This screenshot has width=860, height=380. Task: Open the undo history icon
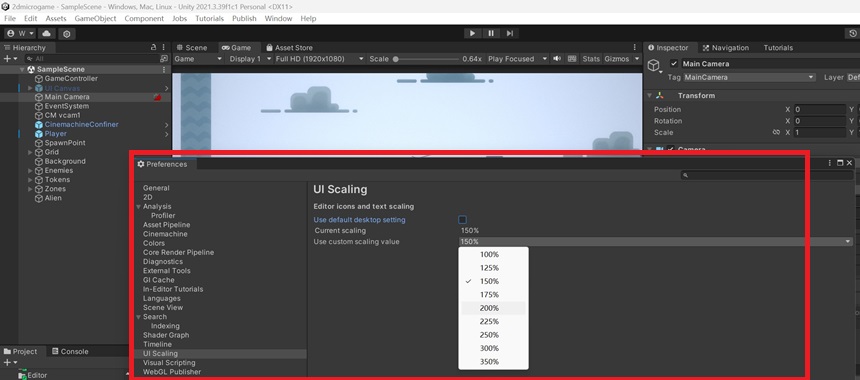[853, 33]
